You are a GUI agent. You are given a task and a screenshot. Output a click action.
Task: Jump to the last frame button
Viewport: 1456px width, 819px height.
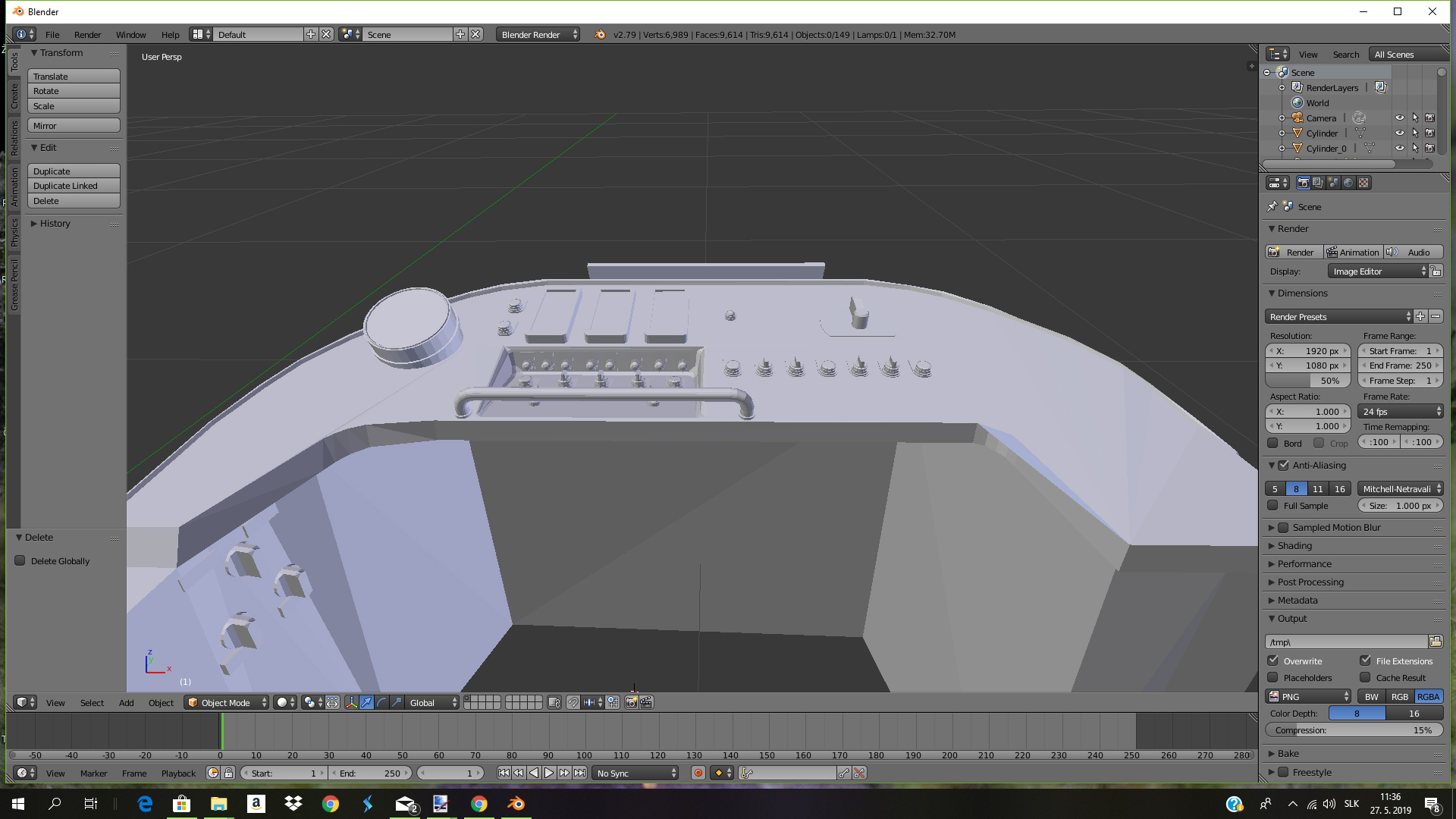(x=579, y=773)
